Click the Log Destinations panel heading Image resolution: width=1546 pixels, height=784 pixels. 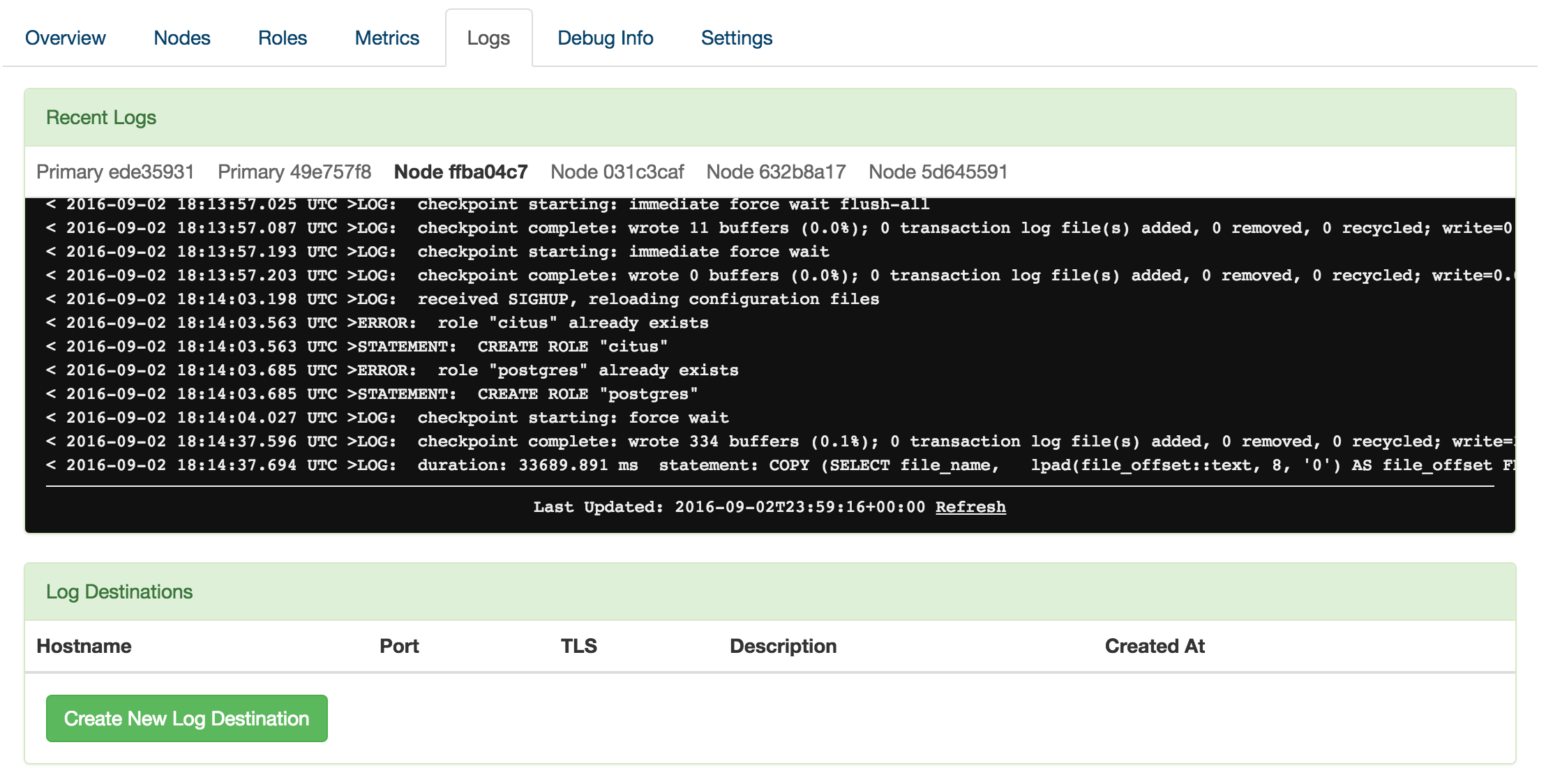tap(119, 591)
